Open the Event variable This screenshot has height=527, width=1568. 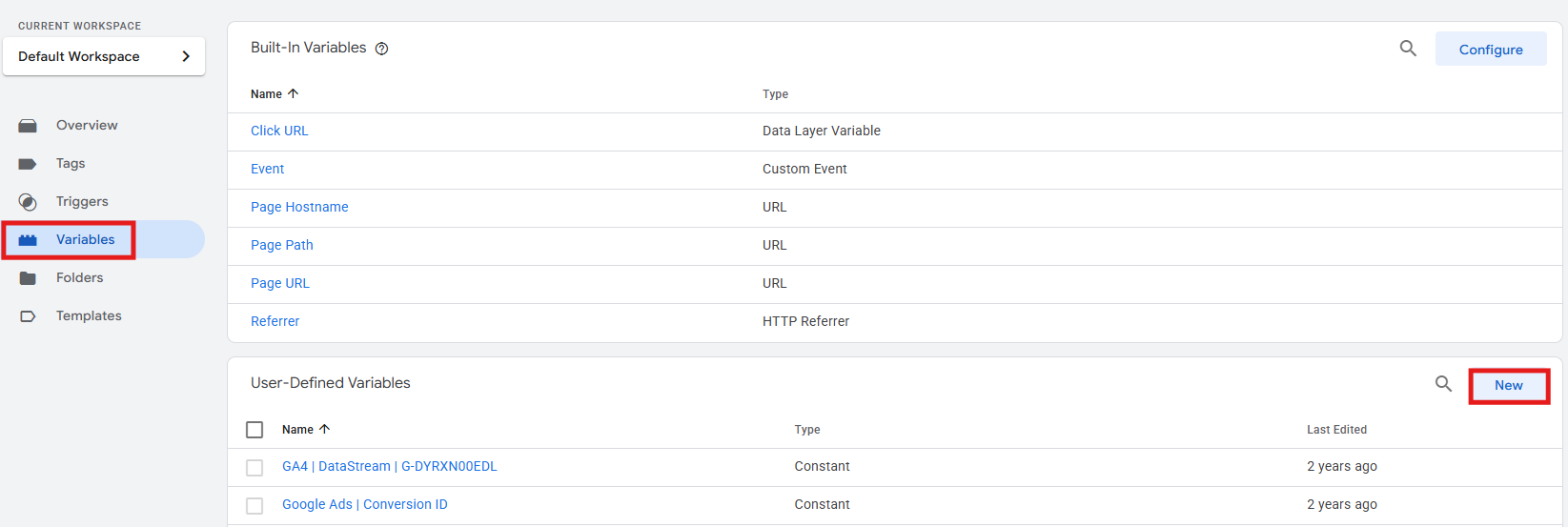[267, 169]
